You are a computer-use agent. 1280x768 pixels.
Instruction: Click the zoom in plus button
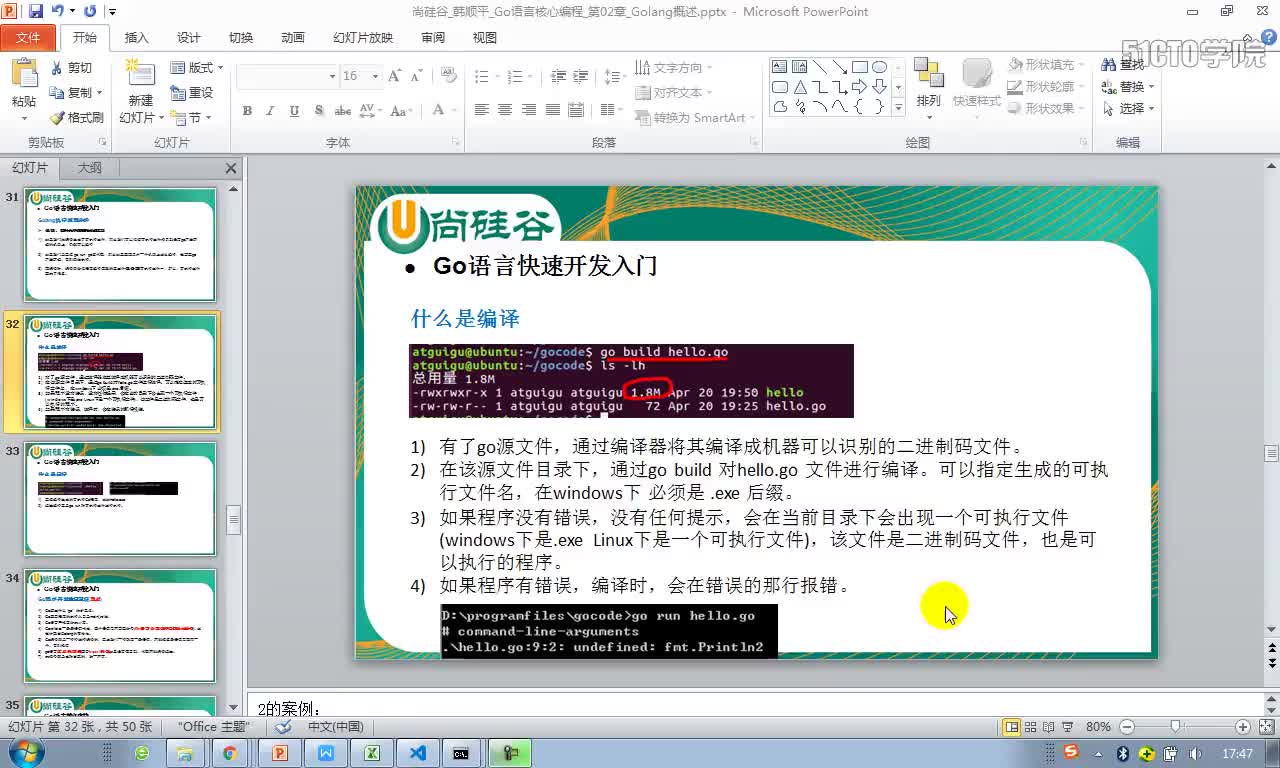click(x=1242, y=727)
